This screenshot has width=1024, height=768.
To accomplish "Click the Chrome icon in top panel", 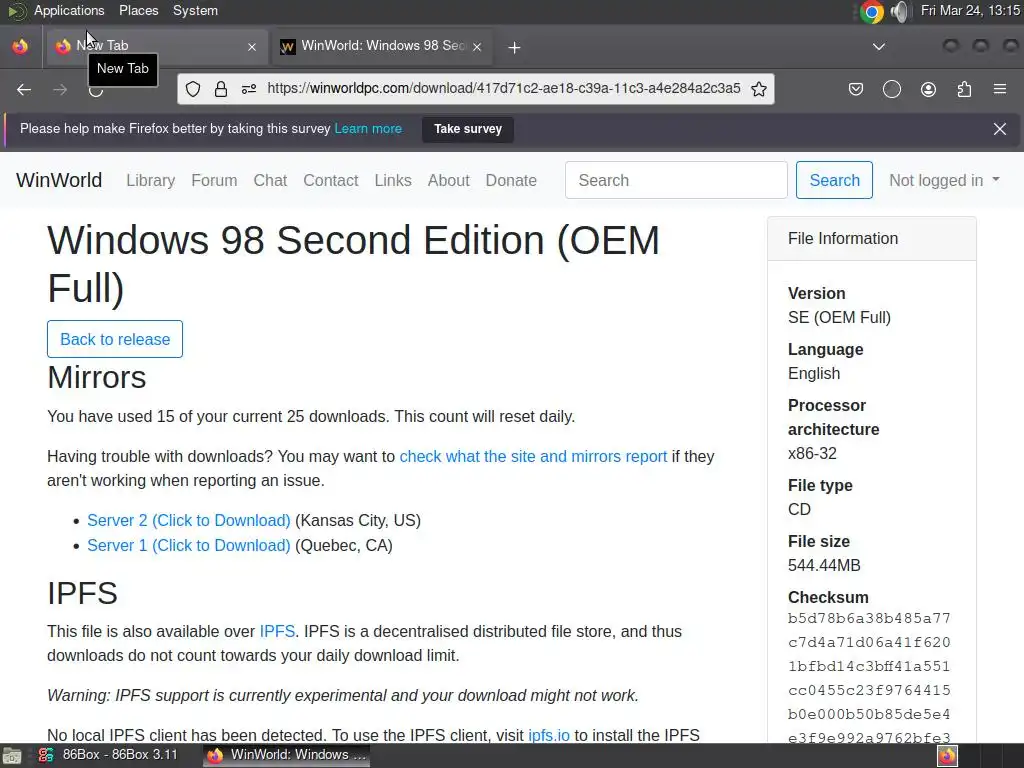I will tap(871, 12).
